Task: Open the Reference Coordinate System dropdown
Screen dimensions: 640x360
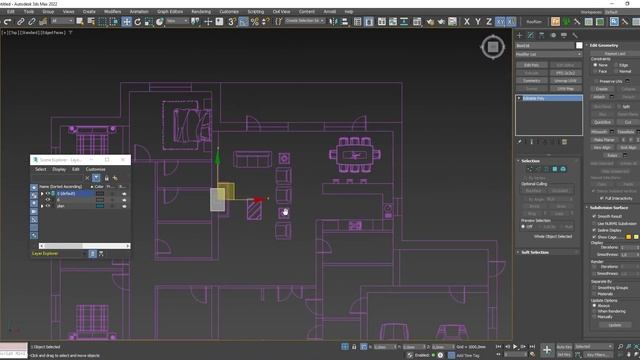Action: pos(177,21)
